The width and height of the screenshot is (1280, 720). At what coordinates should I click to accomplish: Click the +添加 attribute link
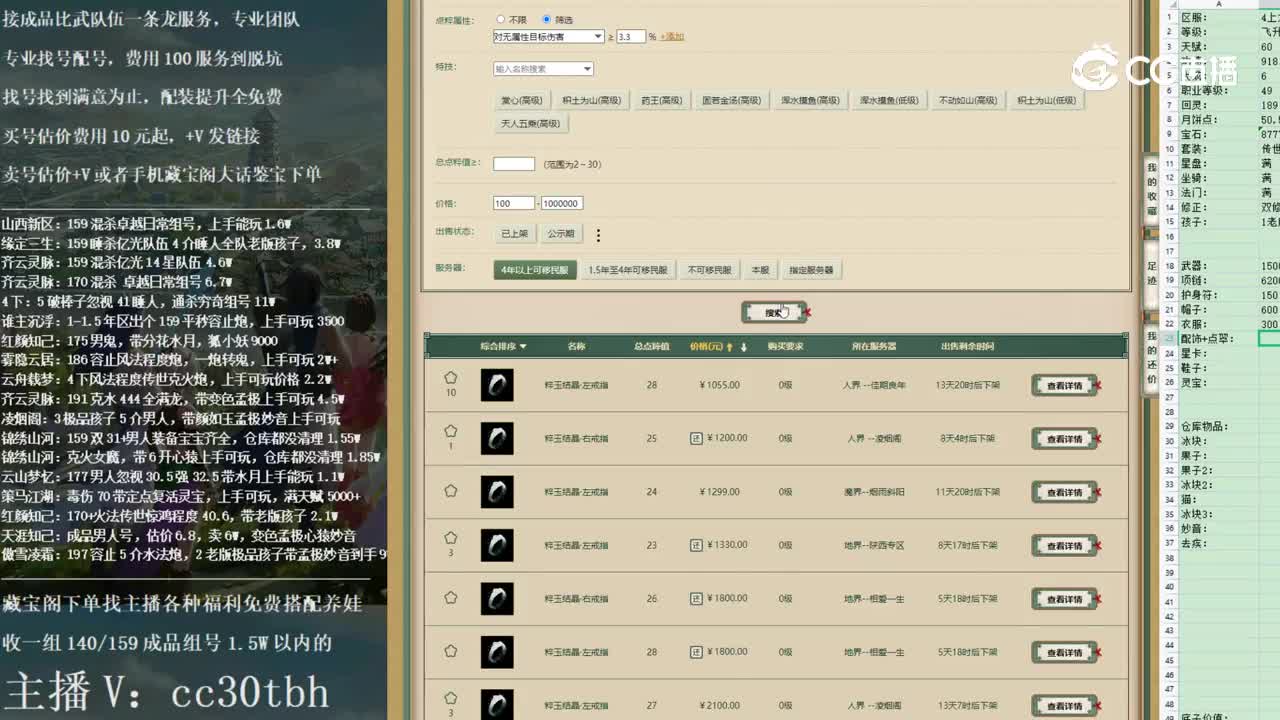672,37
